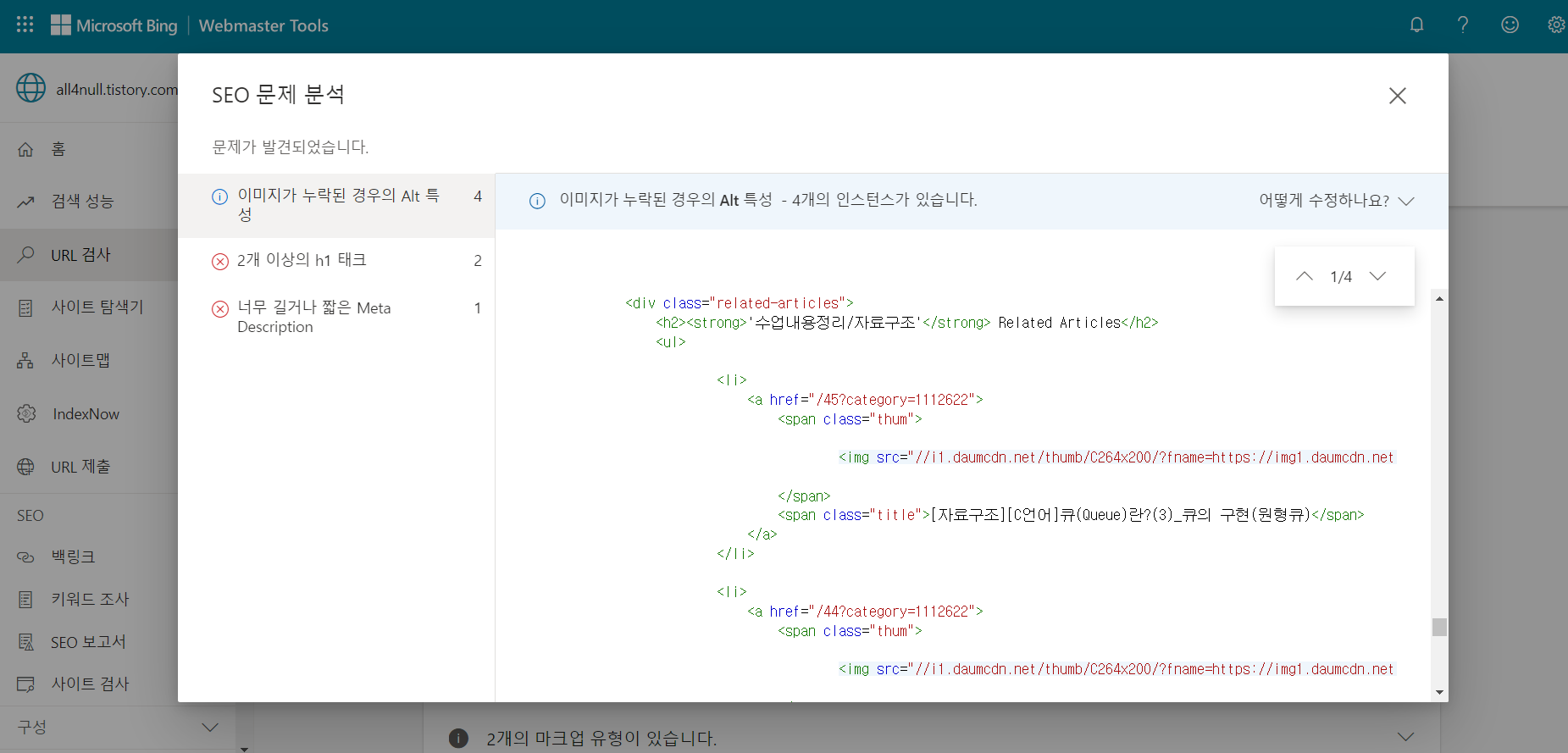Select the Meta Description length issue
Image resolution: width=1568 pixels, height=753 pixels.
tap(336, 317)
